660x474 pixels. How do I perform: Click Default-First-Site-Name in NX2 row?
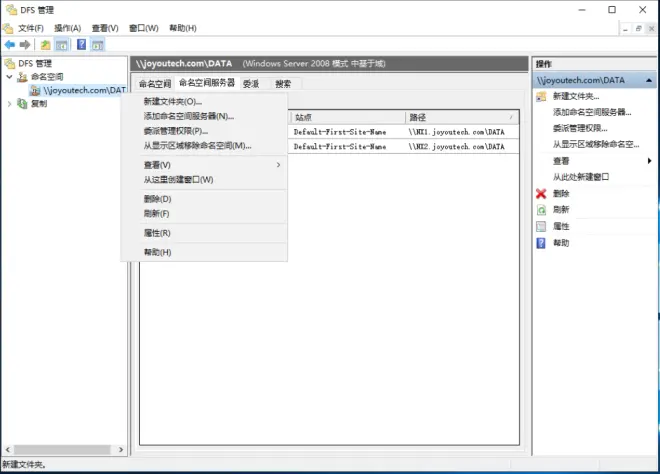340,146
